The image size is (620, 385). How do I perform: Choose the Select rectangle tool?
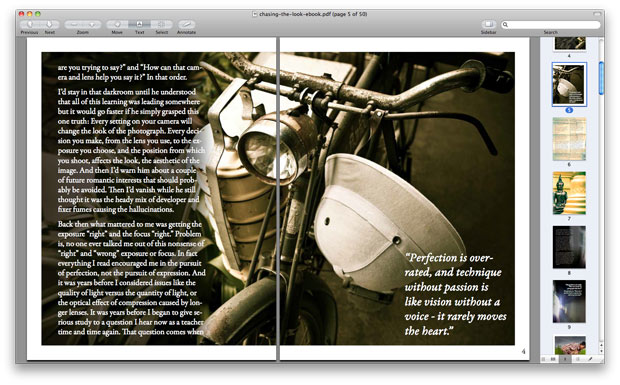tap(161, 25)
